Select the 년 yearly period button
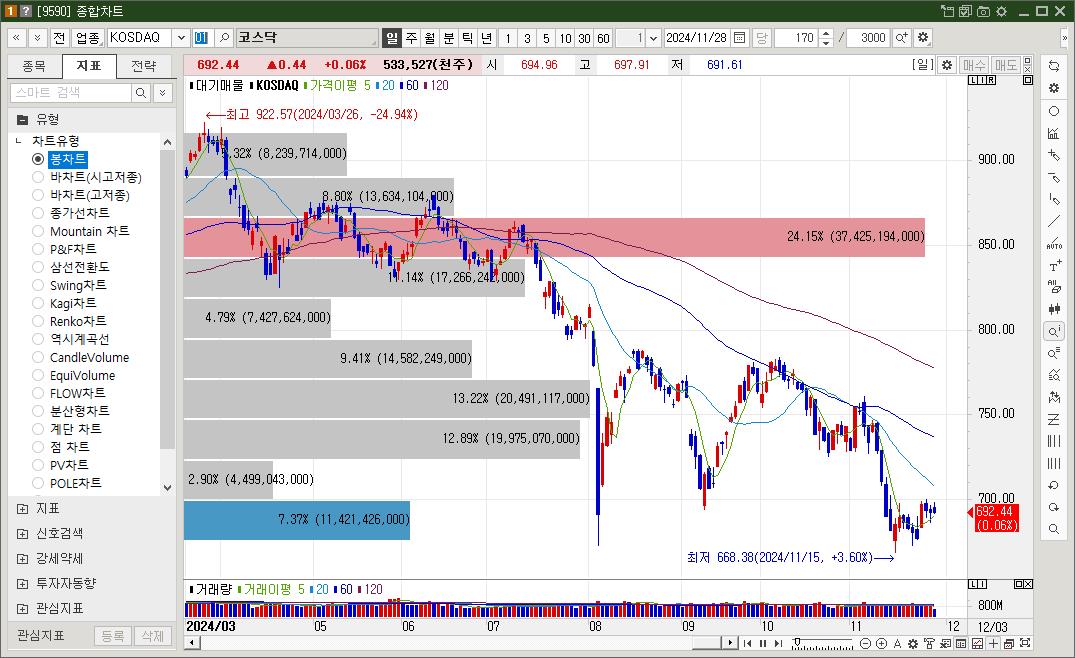Image resolution: width=1075 pixels, height=658 pixels. [486, 38]
